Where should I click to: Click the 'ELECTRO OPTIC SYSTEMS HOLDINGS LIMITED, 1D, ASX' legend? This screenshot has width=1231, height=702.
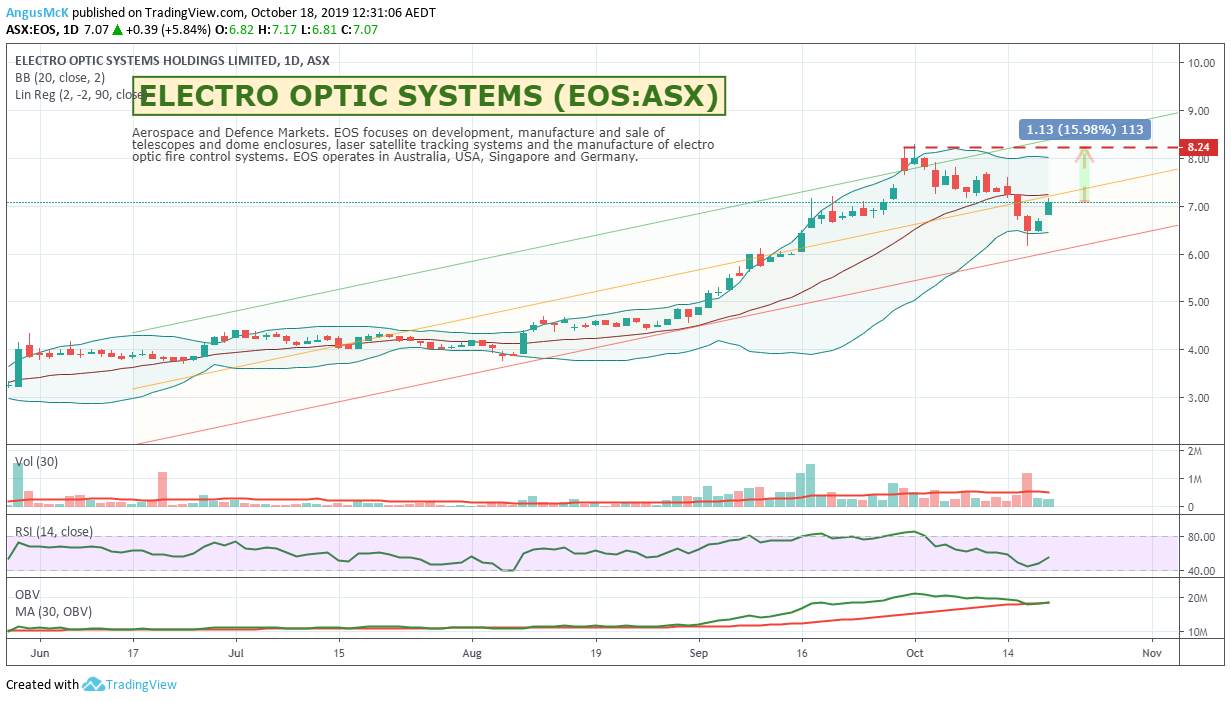[x=172, y=61]
